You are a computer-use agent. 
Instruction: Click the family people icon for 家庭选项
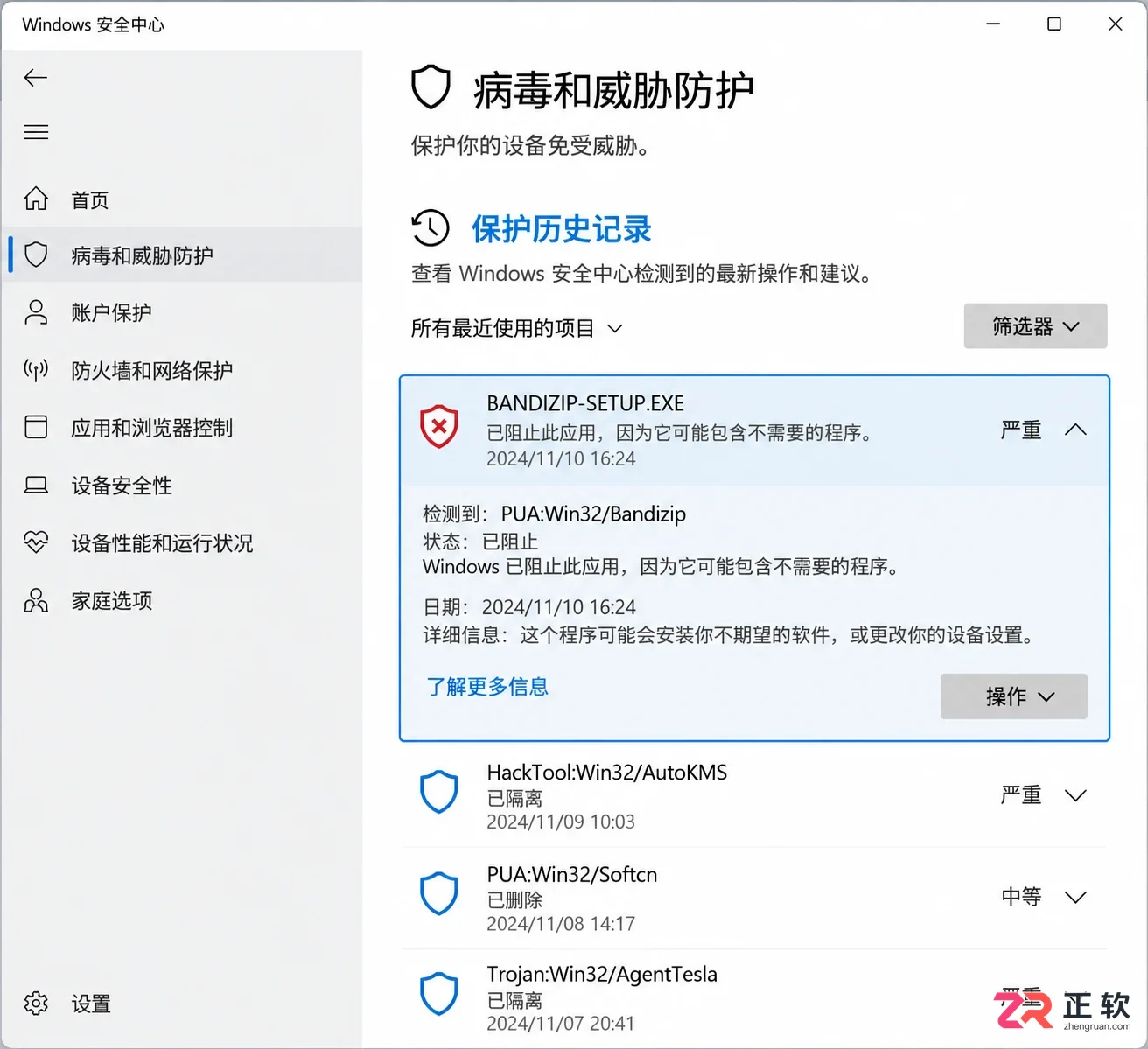[x=36, y=600]
